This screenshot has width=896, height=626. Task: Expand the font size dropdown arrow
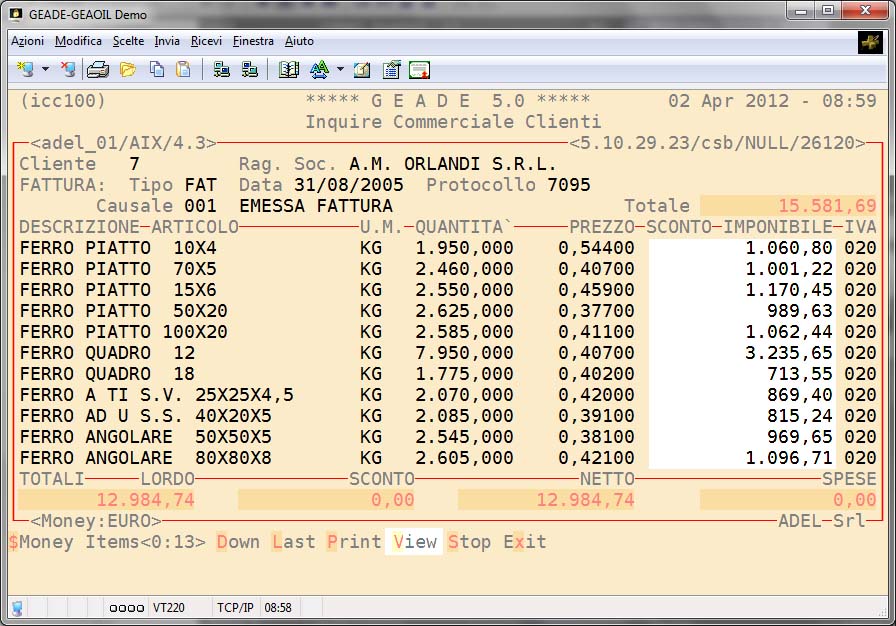click(x=340, y=69)
